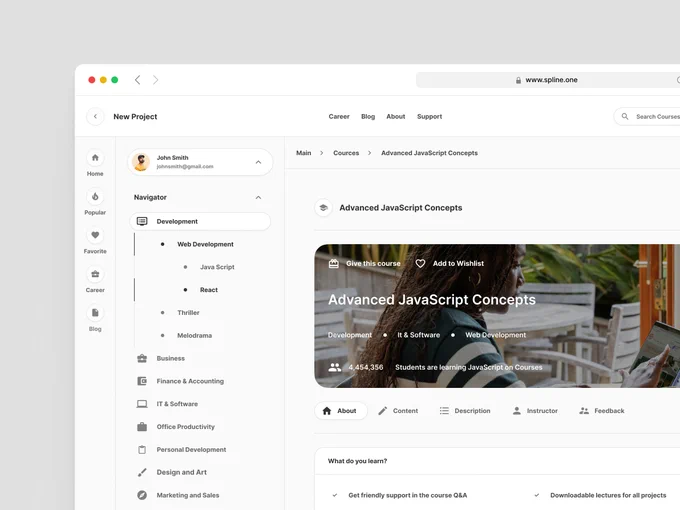Click the www.spline.one address bar

click(548, 80)
